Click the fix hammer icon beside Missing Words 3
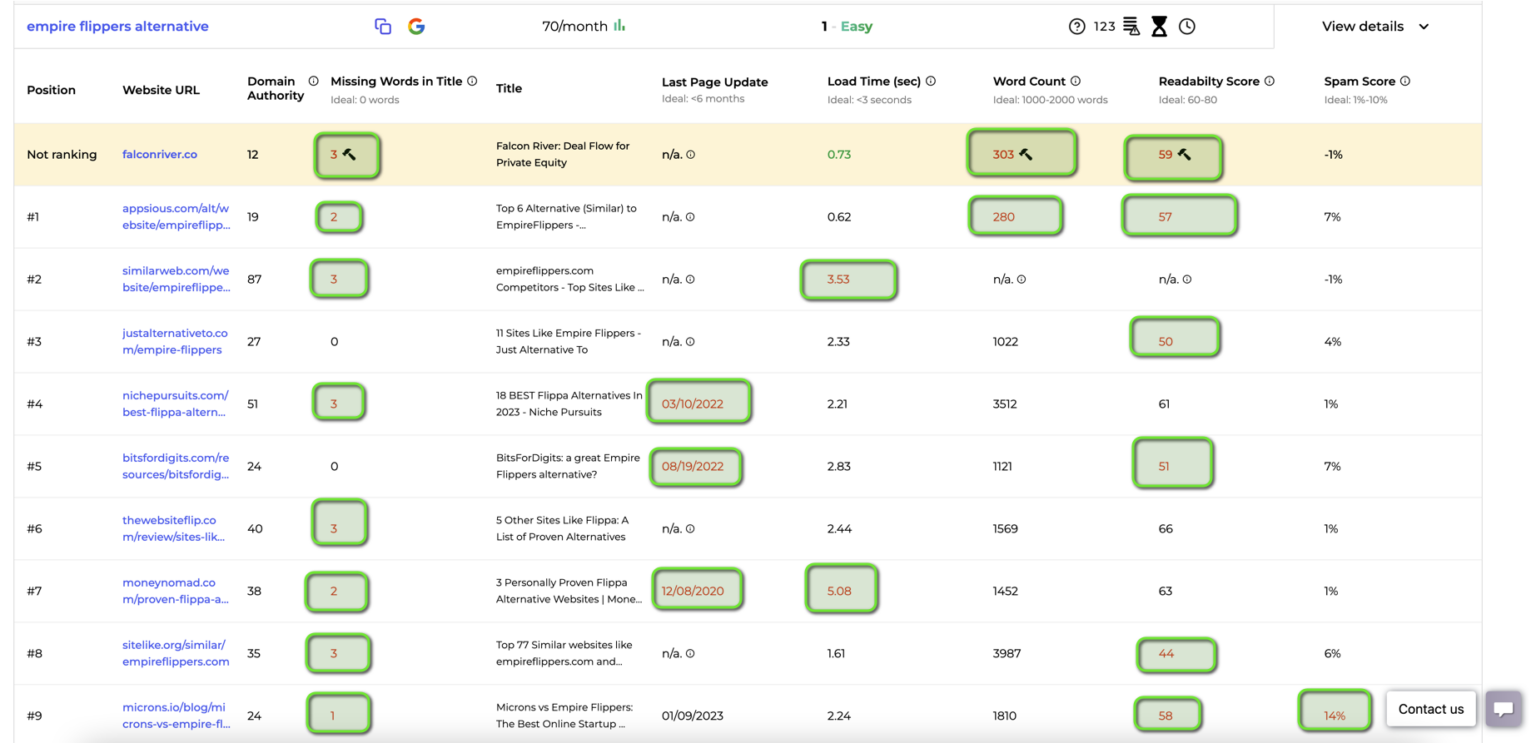Viewport: 1536px width, 743px height. coord(360,154)
